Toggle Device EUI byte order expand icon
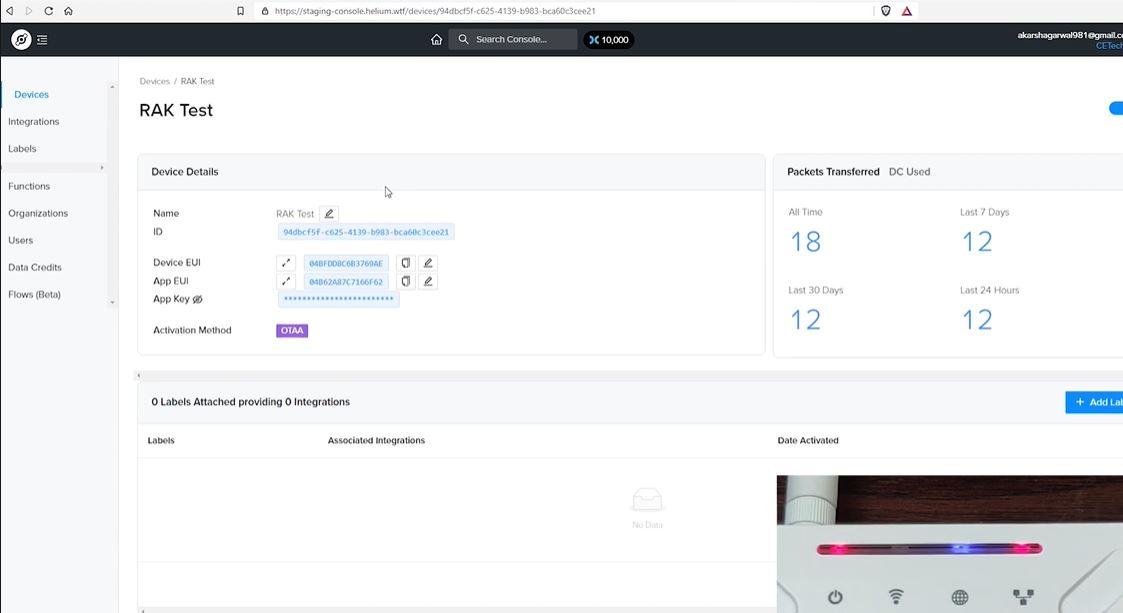 click(286, 263)
